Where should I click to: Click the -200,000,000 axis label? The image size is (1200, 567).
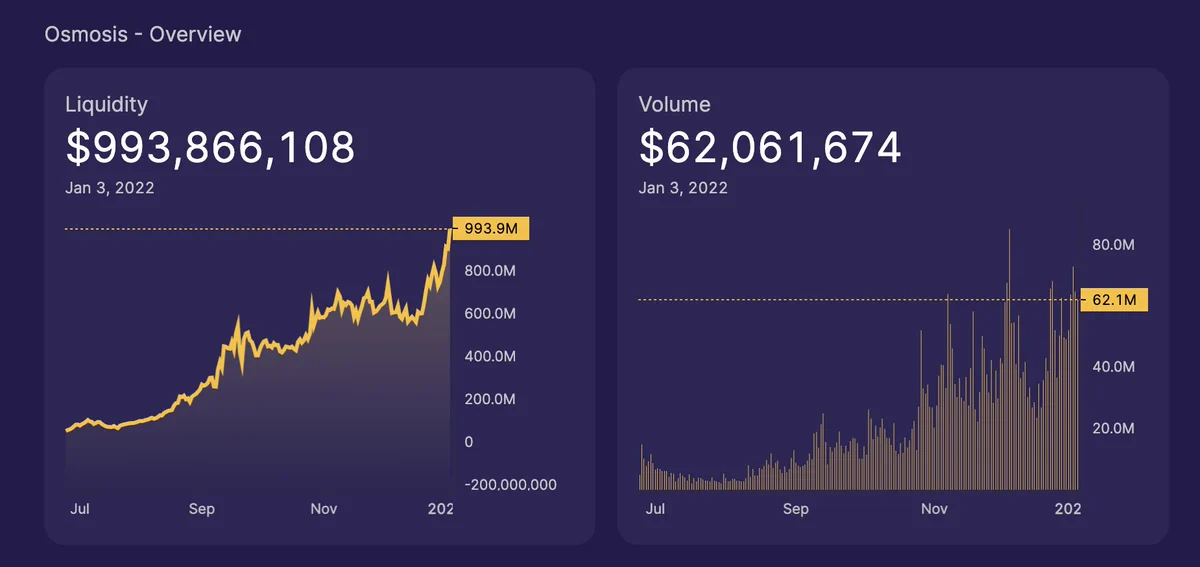[x=509, y=485]
